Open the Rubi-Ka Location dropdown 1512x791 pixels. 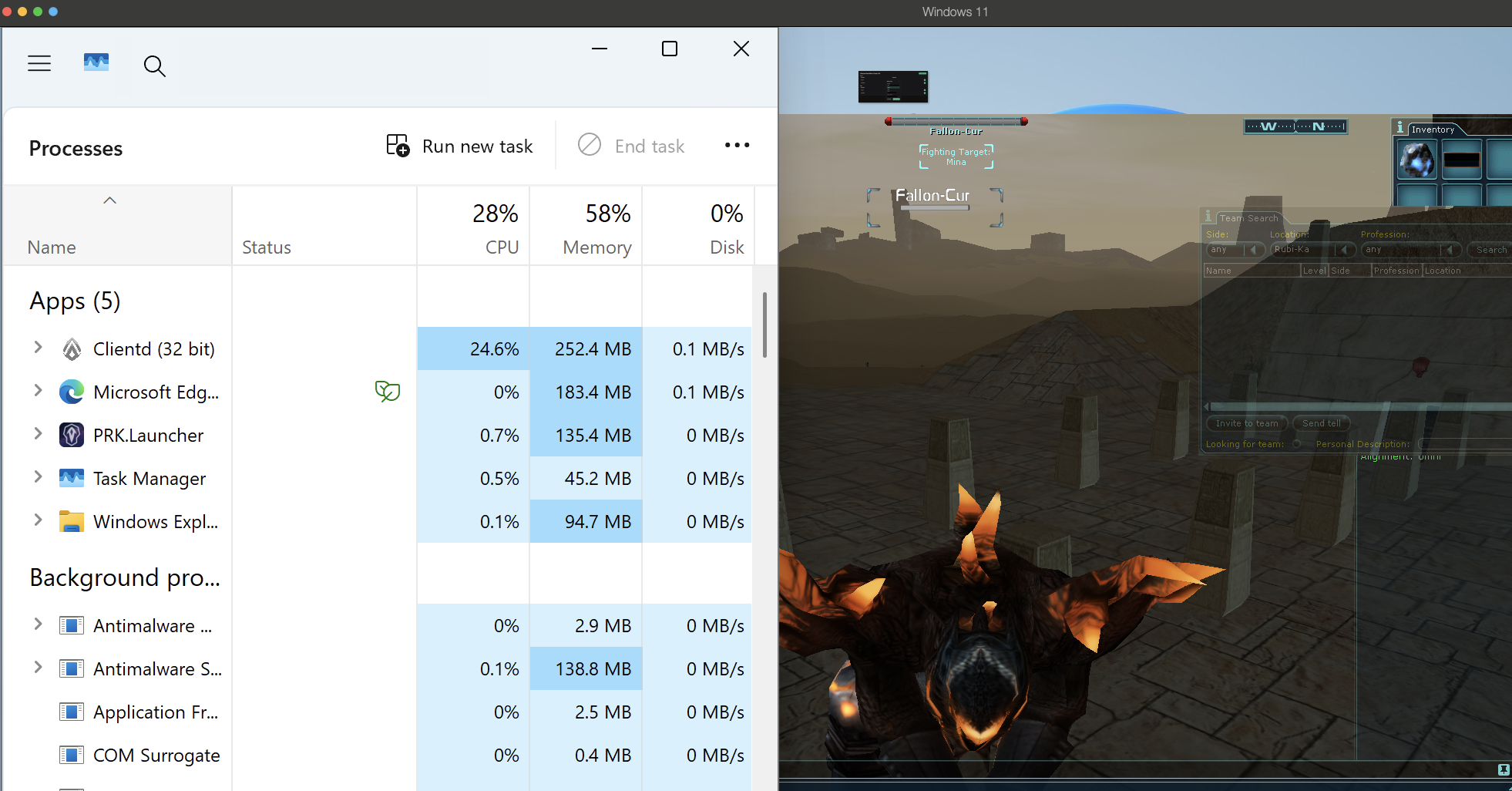tap(1344, 250)
